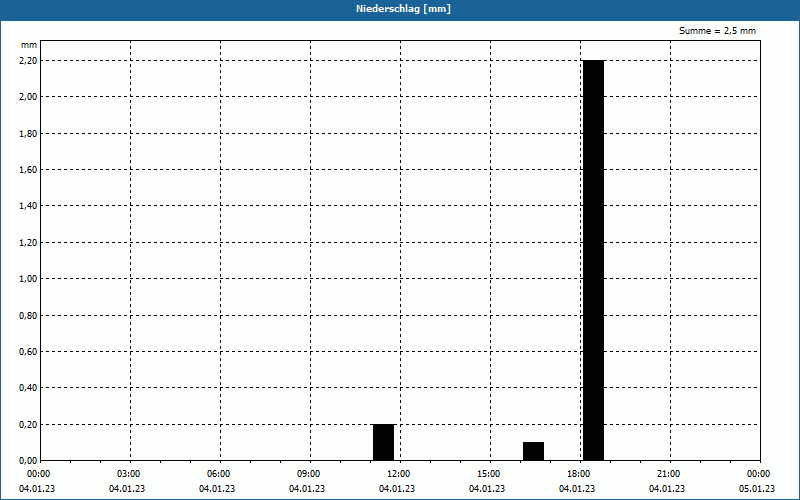800x500 pixels.
Task: Select the 1,00 y-axis value
Action: pyautogui.click(x=28, y=279)
